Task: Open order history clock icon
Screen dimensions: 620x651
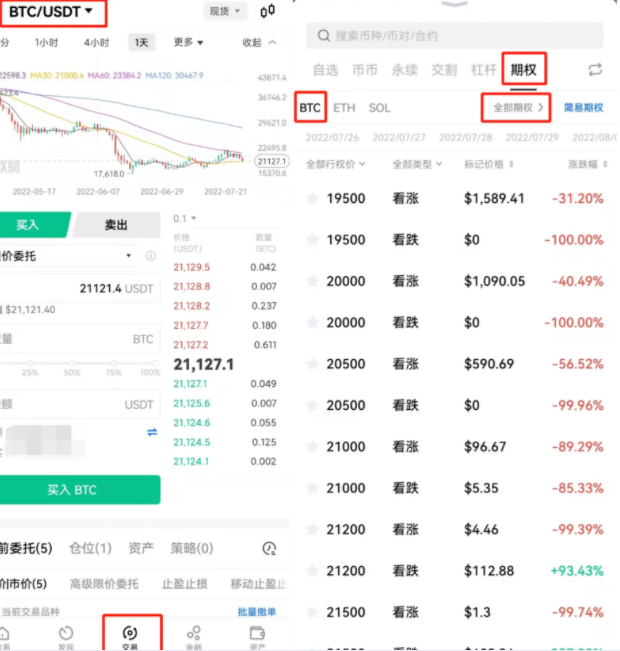Action: (x=269, y=548)
